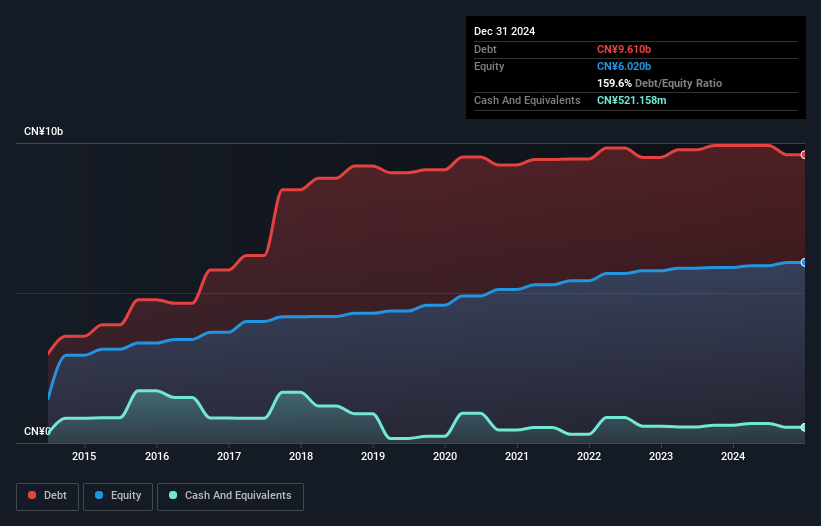The width and height of the screenshot is (821, 526).
Task: Select the 2018 x-axis label
Action: (x=301, y=456)
